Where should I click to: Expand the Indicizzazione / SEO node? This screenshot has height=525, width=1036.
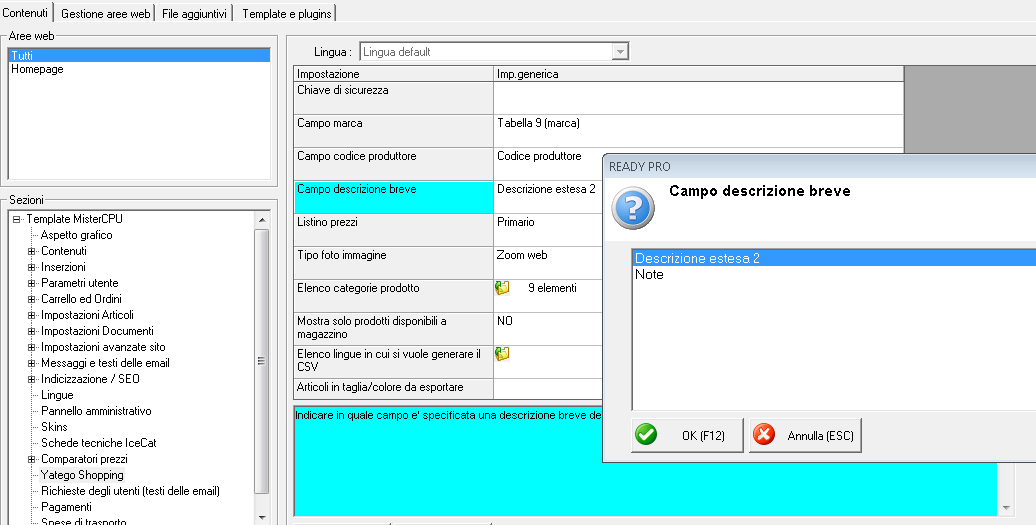click(31, 379)
